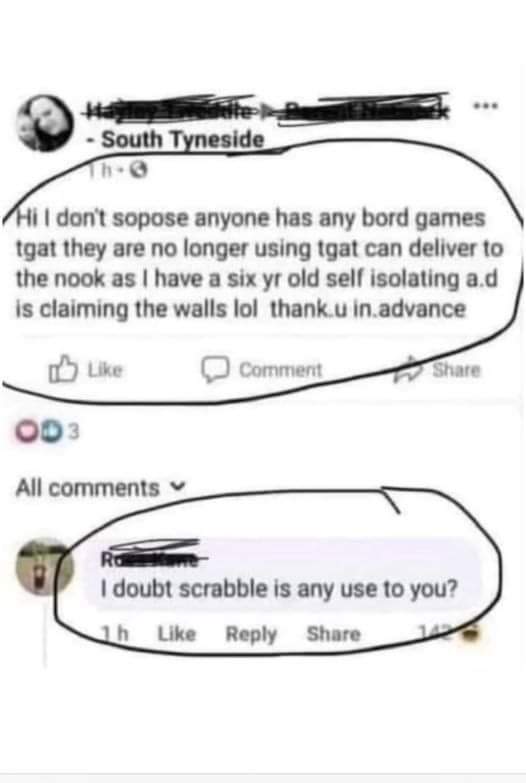Click the South Tyneside group name
This screenshot has height=783, width=526.
(183, 140)
